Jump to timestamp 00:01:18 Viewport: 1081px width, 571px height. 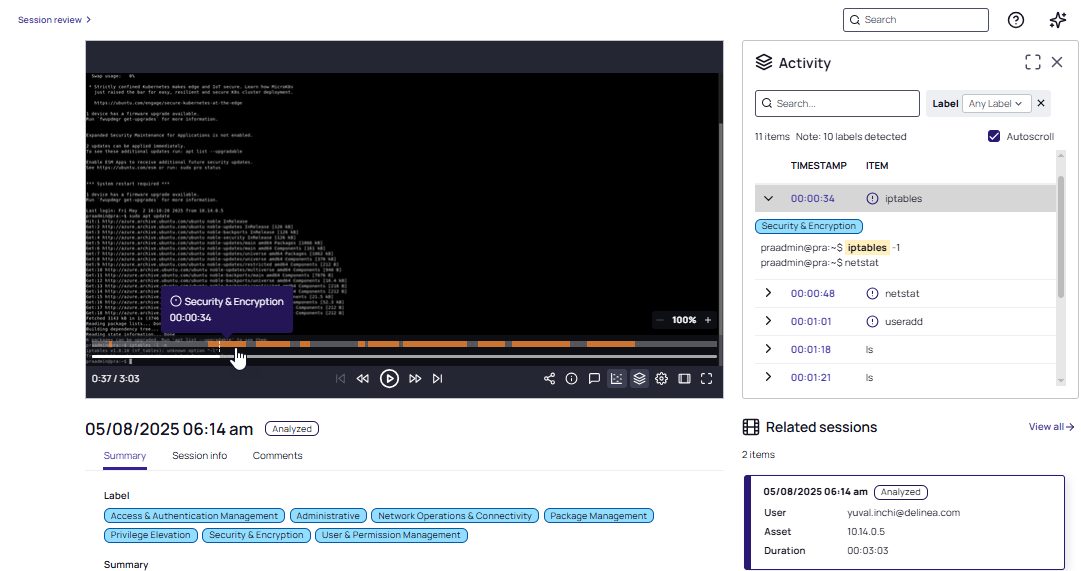811,350
